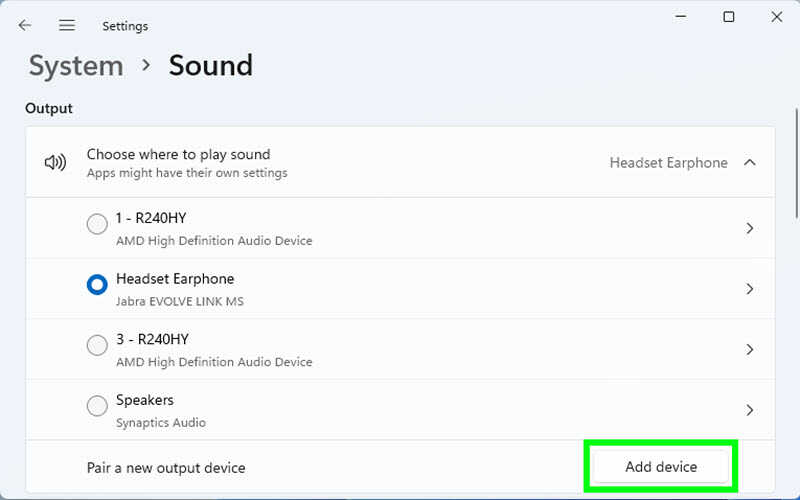Go to System in the breadcrumb

pyautogui.click(x=76, y=66)
